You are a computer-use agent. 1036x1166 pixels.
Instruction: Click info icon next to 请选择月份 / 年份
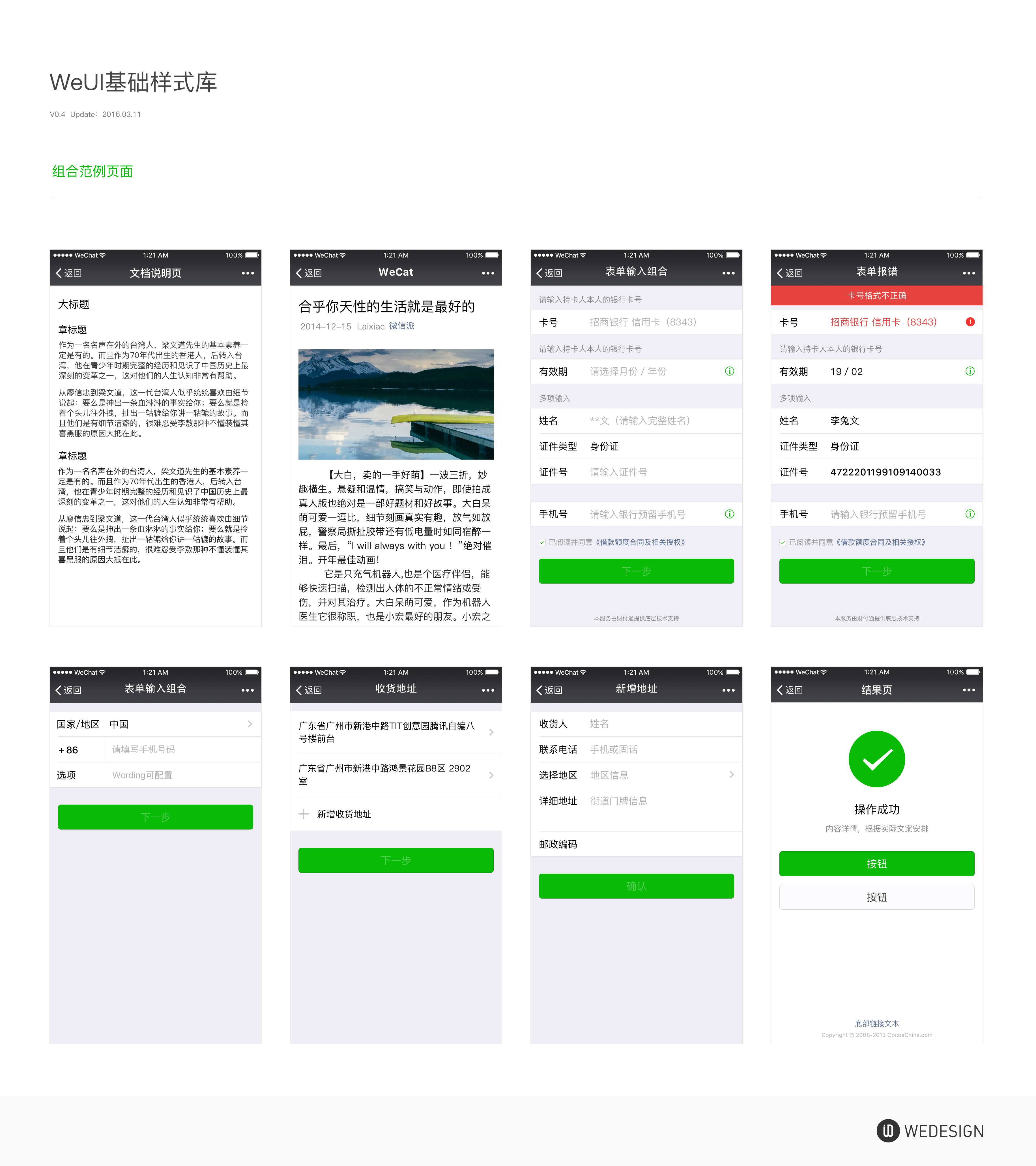point(729,371)
